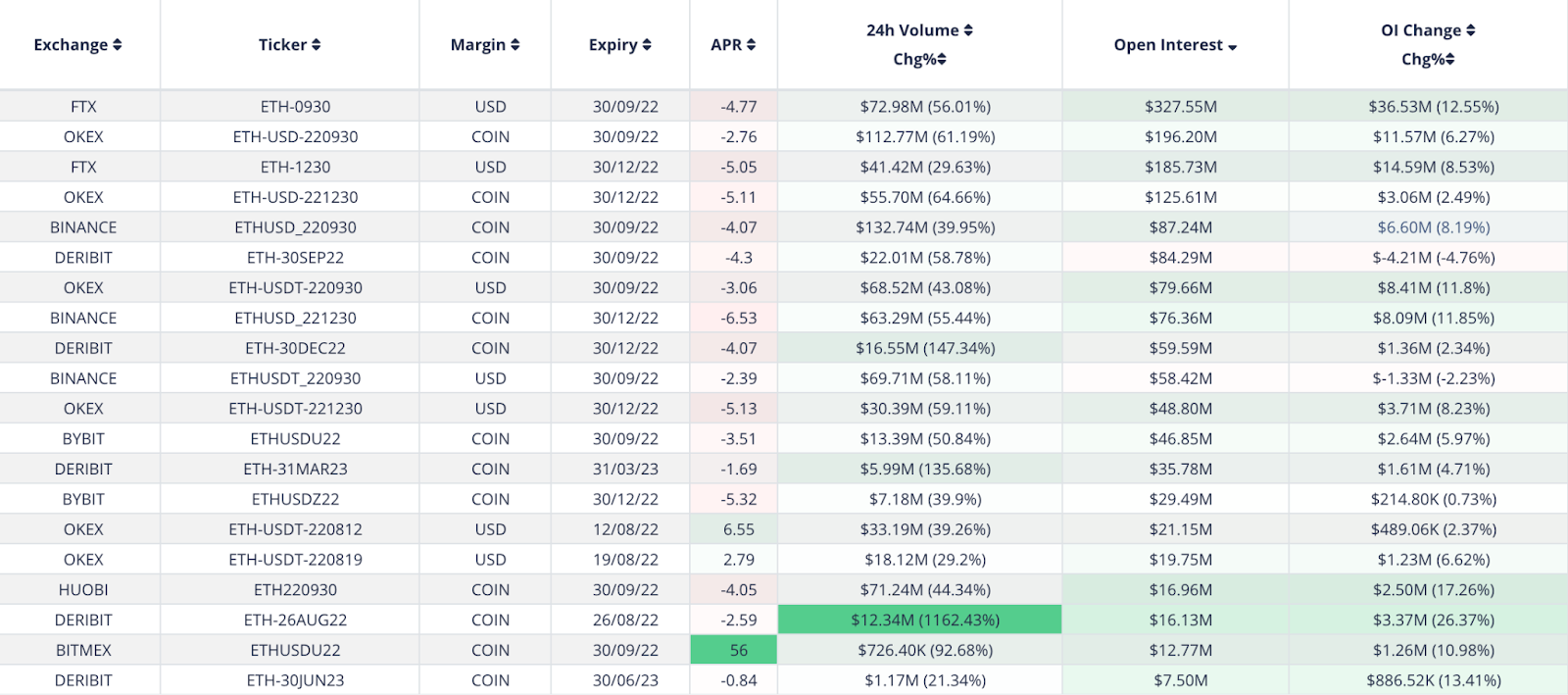Select the ETH-30JUN23 Deribit ticker

[x=295, y=680]
